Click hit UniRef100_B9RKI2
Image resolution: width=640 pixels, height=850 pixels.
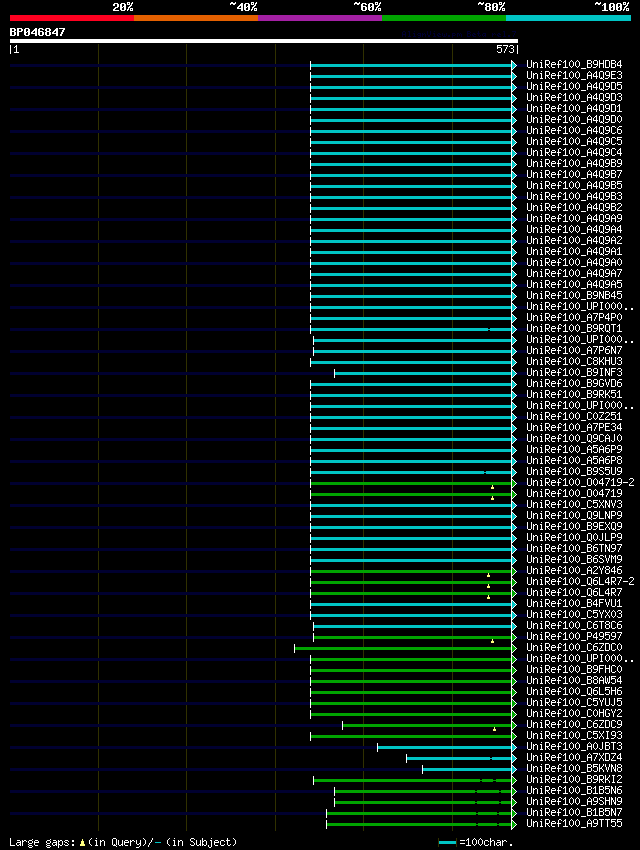point(574,780)
